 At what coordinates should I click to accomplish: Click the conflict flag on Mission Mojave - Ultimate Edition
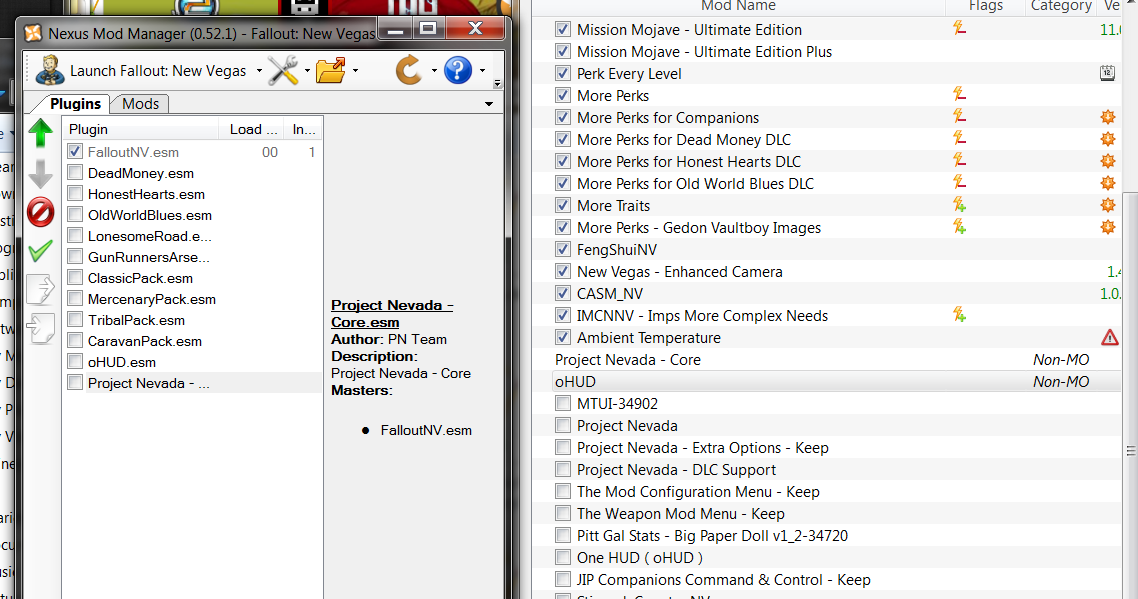coord(959,29)
